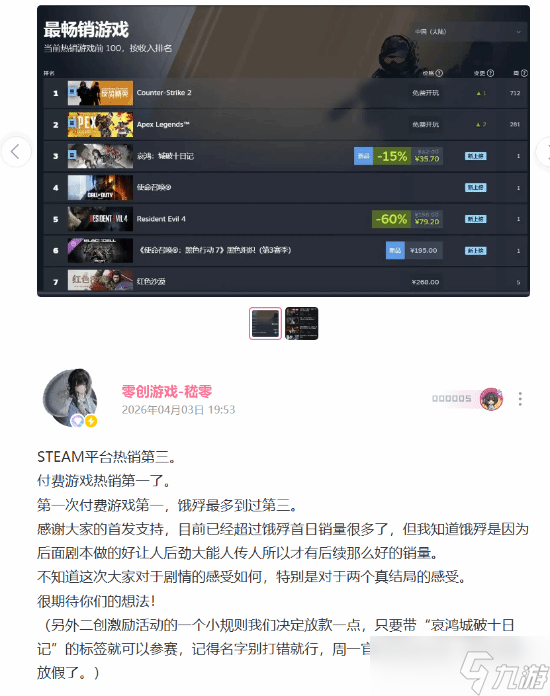Image resolution: width=550 pixels, height=696 pixels.
Task: Open the username 零创游戏-嵇零 profile link
Action: point(167,391)
